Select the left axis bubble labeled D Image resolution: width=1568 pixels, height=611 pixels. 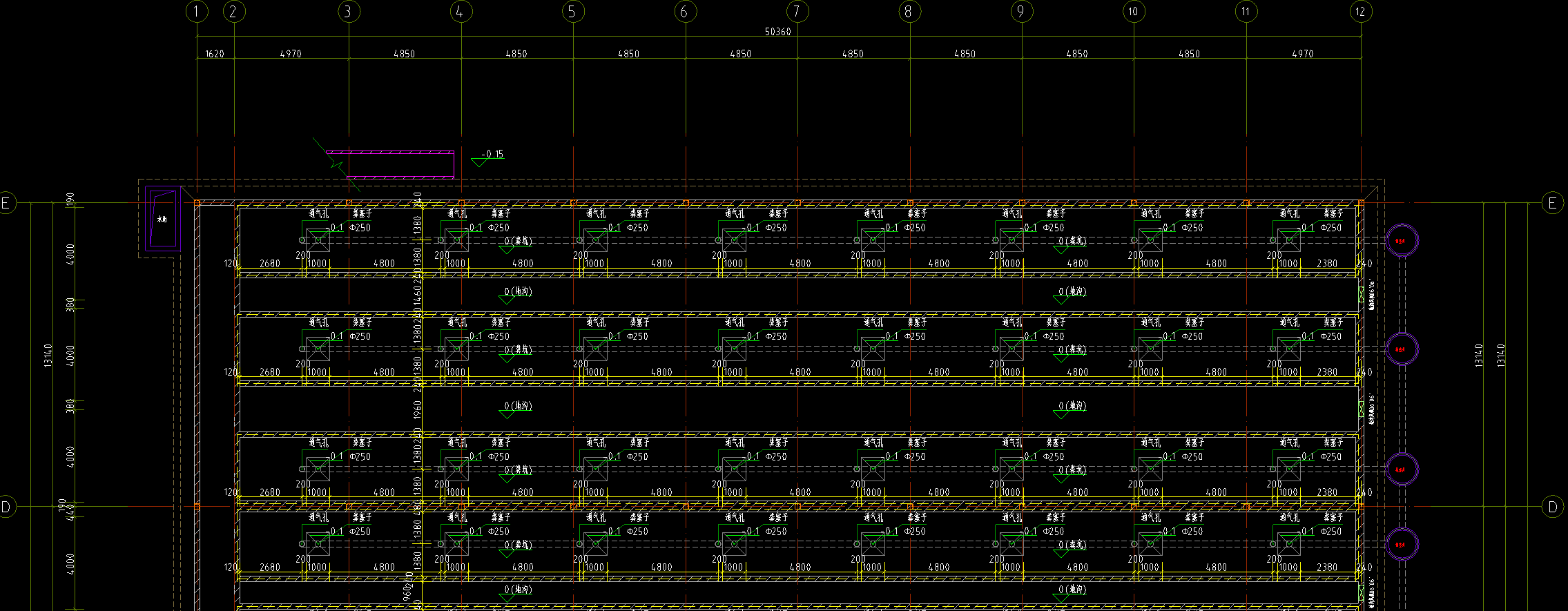(x=6, y=507)
